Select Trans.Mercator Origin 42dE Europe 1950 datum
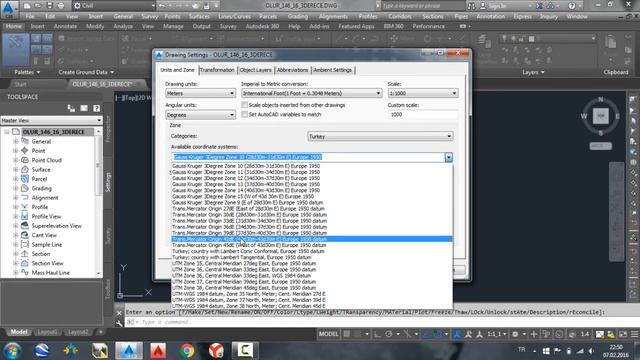 (x=312, y=239)
